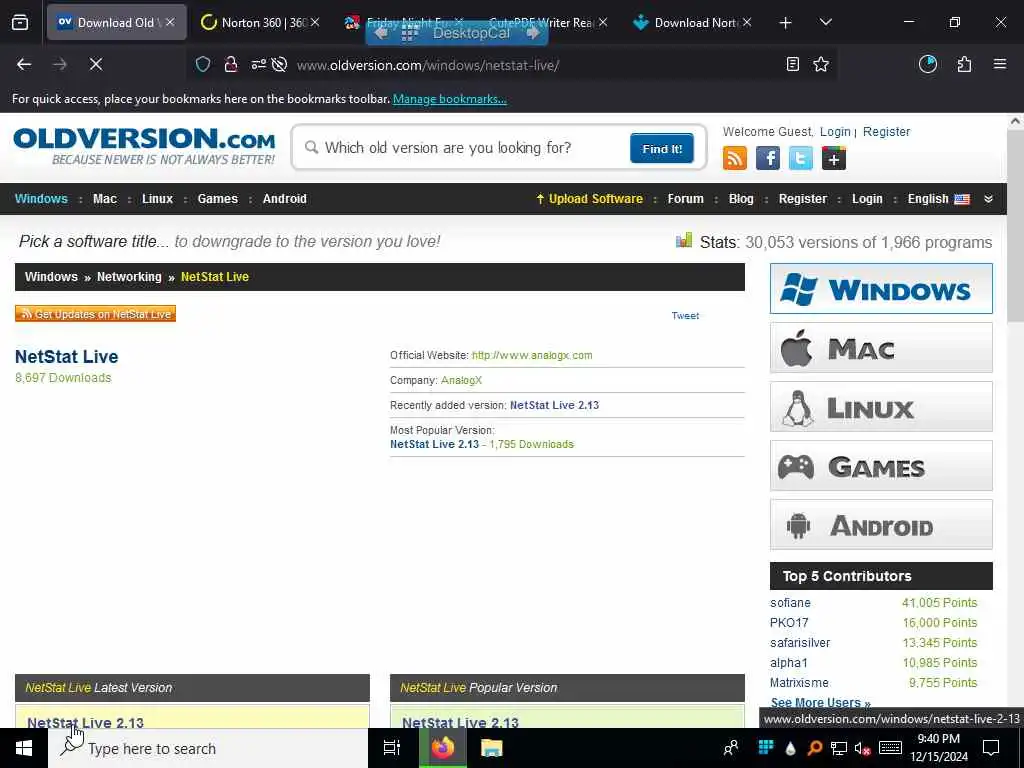This screenshot has width=1024, height=768.
Task: Click the stats bar chart icon
Action: click(684, 240)
